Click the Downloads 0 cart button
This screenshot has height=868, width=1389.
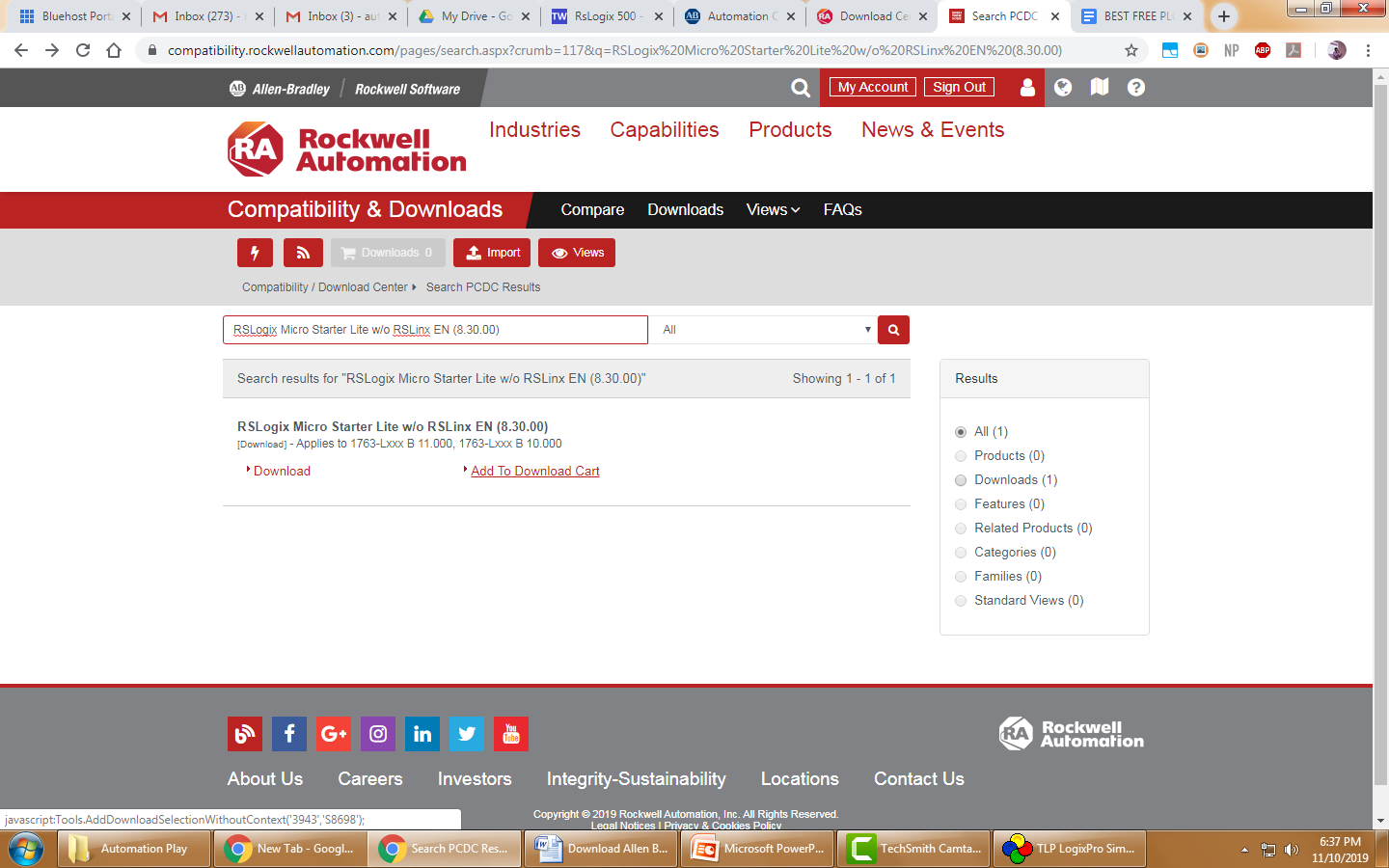(x=388, y=253)
